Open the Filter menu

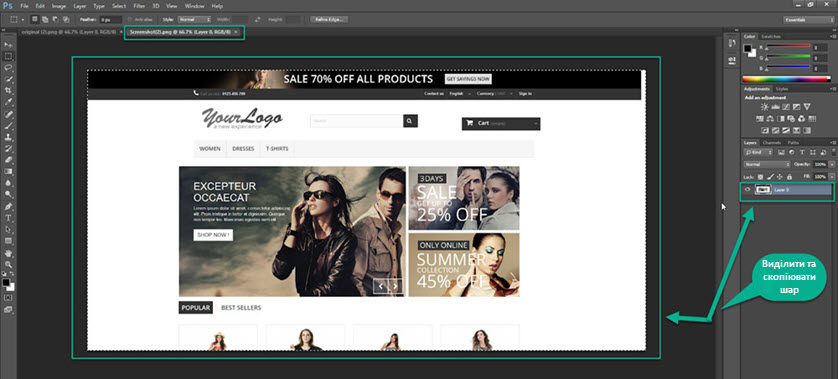click(x=139, y=6)
